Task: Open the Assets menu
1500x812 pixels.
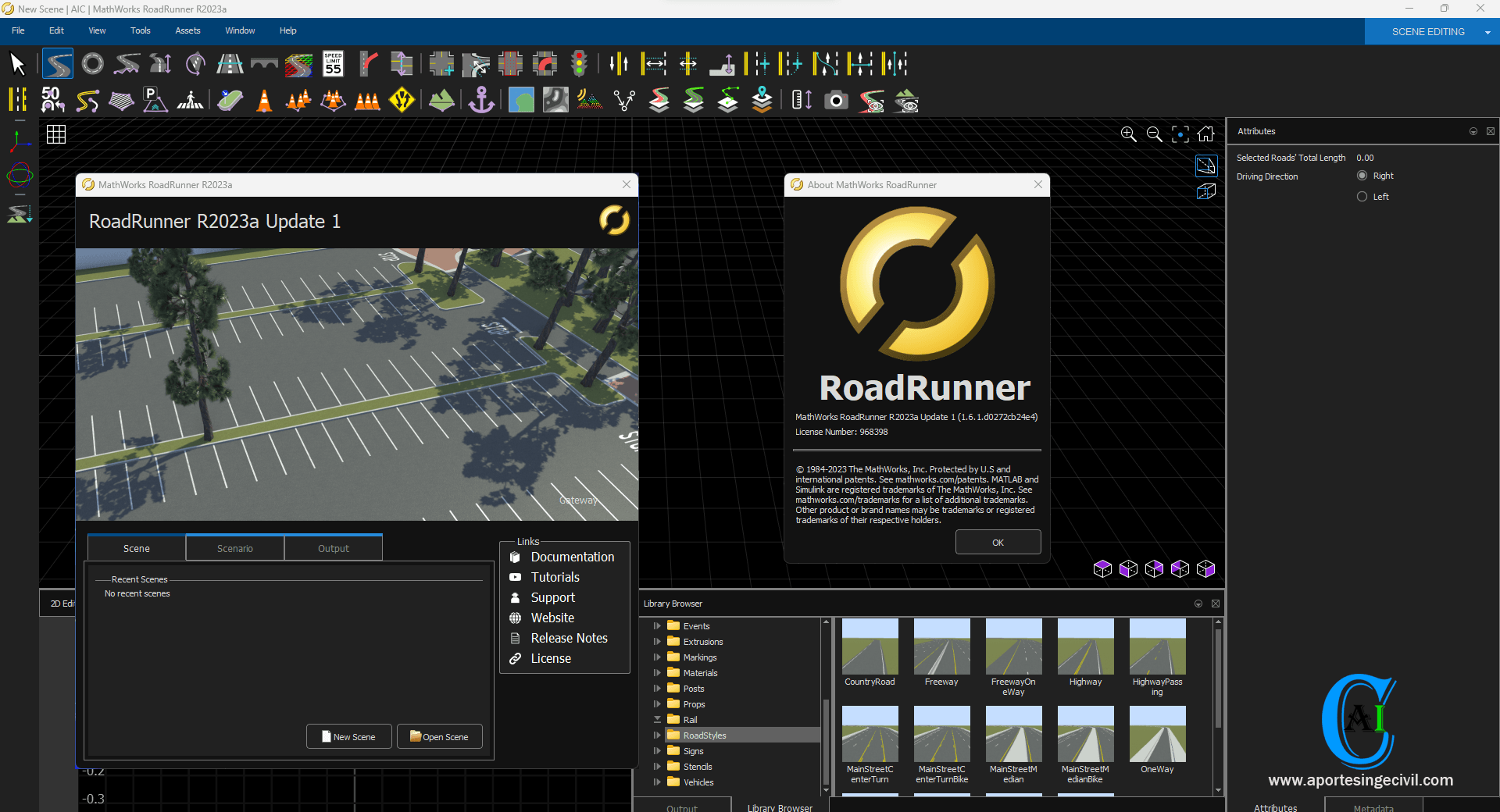Action: point(187,30)
